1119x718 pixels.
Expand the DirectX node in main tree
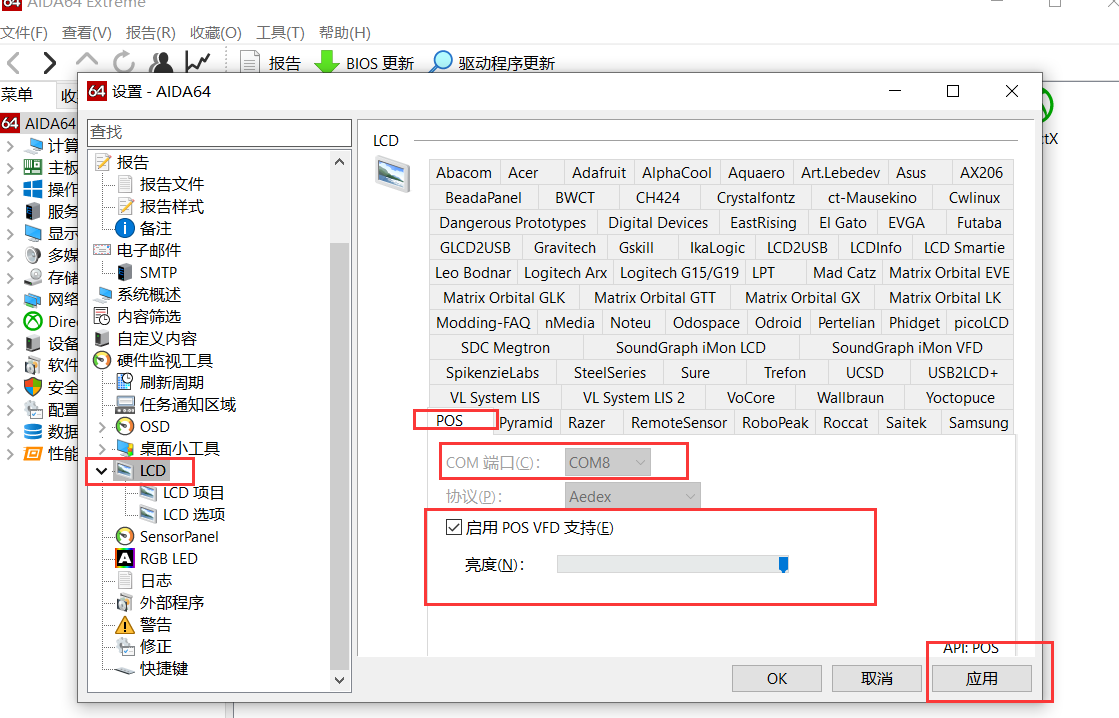click(10, 322)
